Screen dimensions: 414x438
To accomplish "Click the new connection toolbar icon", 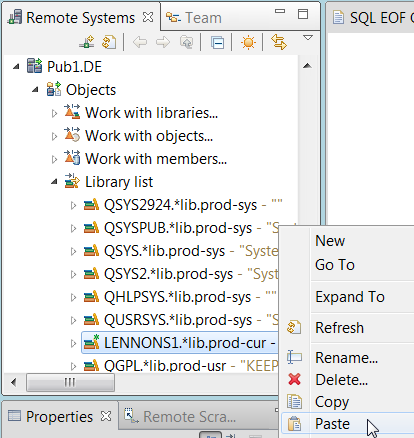I will pos(87,42).
